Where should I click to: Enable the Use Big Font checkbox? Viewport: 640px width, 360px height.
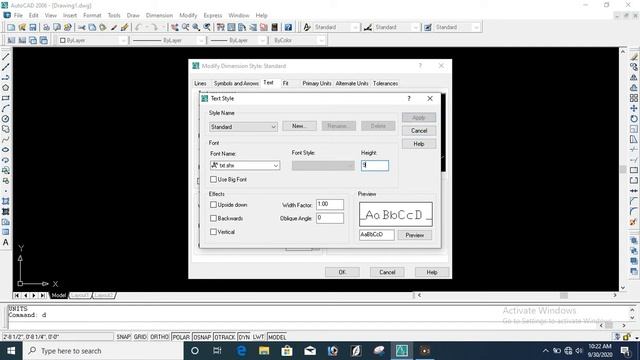pos(213,179)
